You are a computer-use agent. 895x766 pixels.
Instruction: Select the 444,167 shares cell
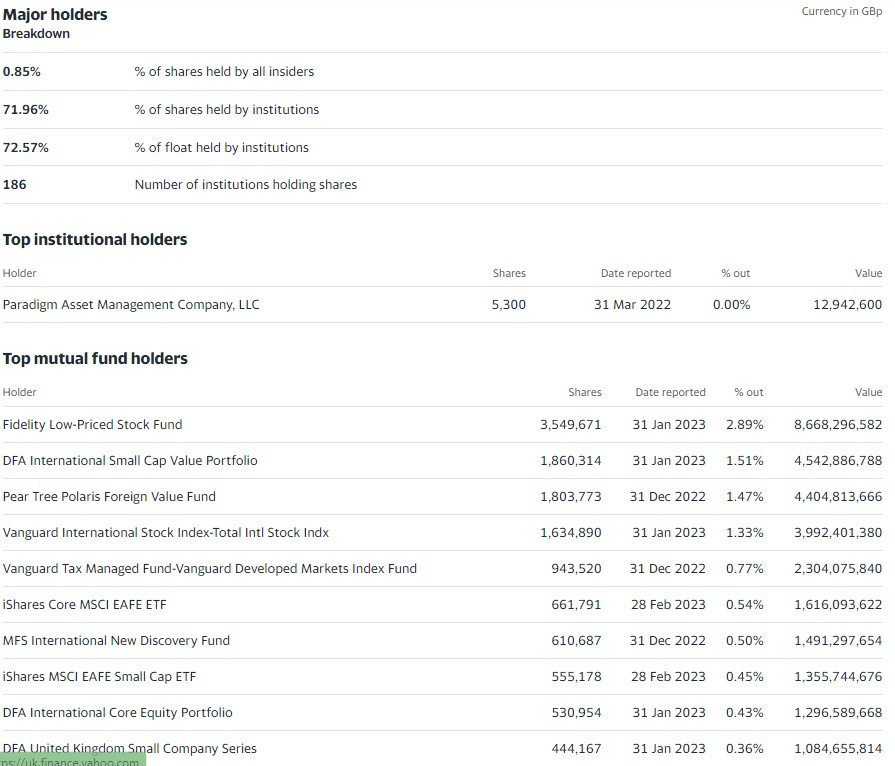tap(576, 748)
